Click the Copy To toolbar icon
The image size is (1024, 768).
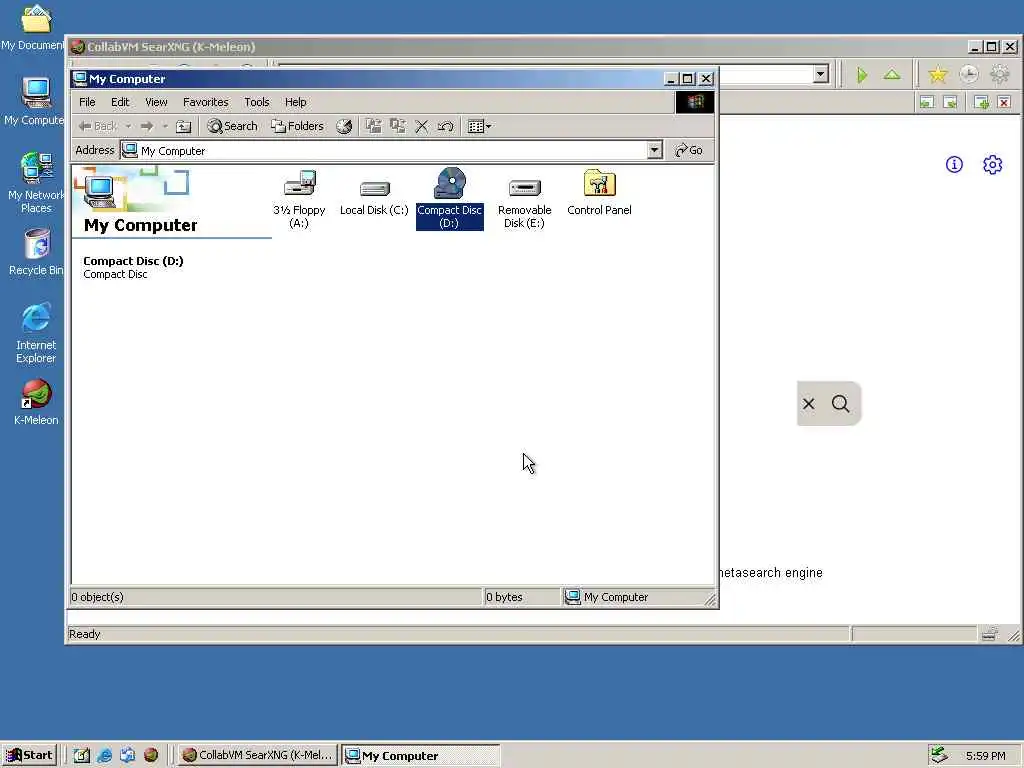(397, 126)
